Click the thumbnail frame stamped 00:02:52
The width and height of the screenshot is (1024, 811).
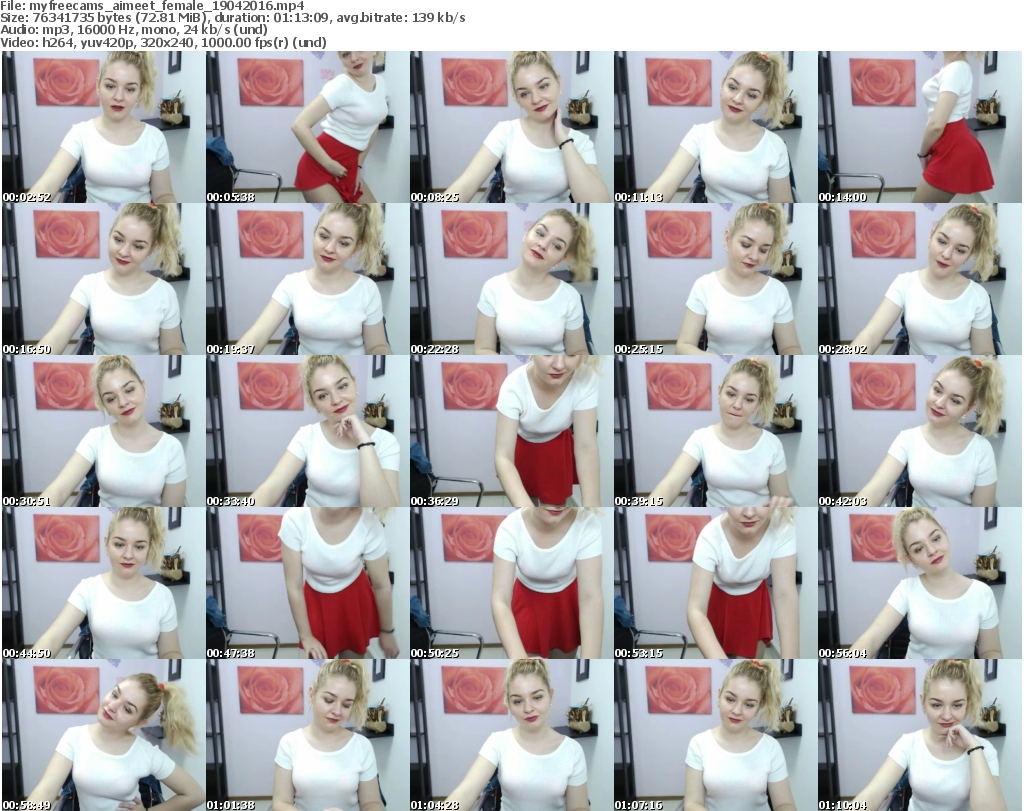103,127
